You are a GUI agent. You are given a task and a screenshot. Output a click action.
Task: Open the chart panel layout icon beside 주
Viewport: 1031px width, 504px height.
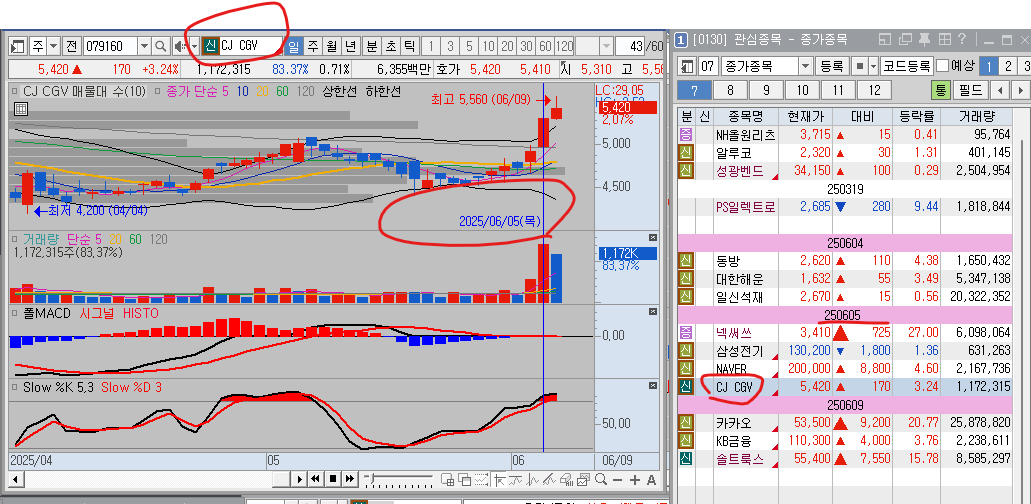pyautogui.click(x=18, y=46)
